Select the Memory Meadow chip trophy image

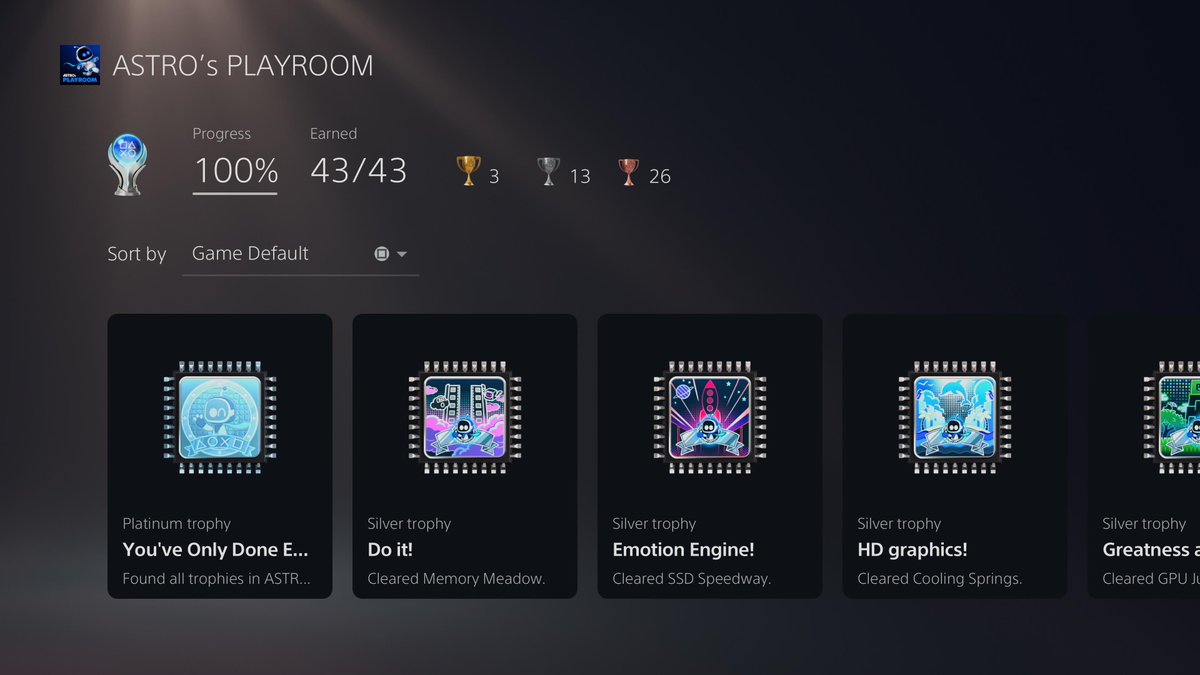[x=465, y=417]
